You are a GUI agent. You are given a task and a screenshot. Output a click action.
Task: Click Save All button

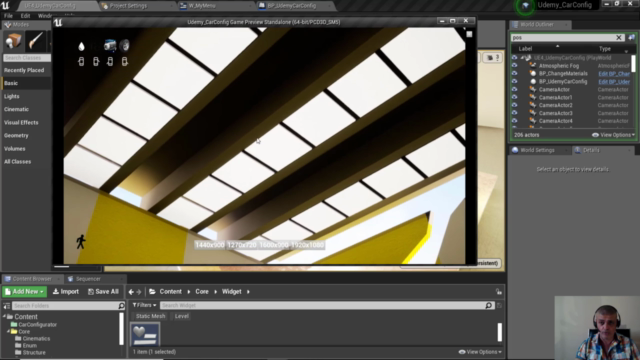[103, 291]
